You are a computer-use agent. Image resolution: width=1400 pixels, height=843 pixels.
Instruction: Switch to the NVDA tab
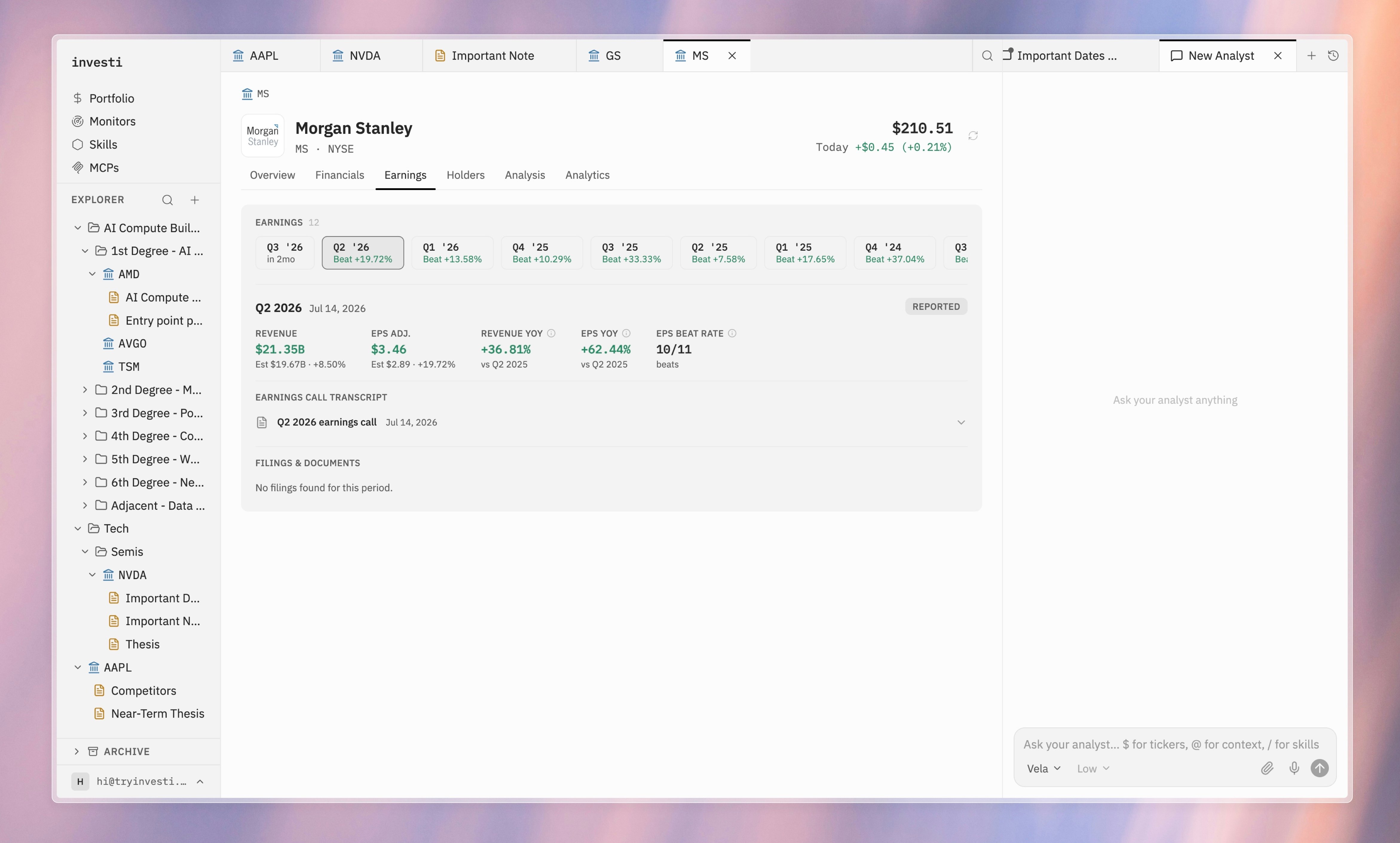(371, 56)
